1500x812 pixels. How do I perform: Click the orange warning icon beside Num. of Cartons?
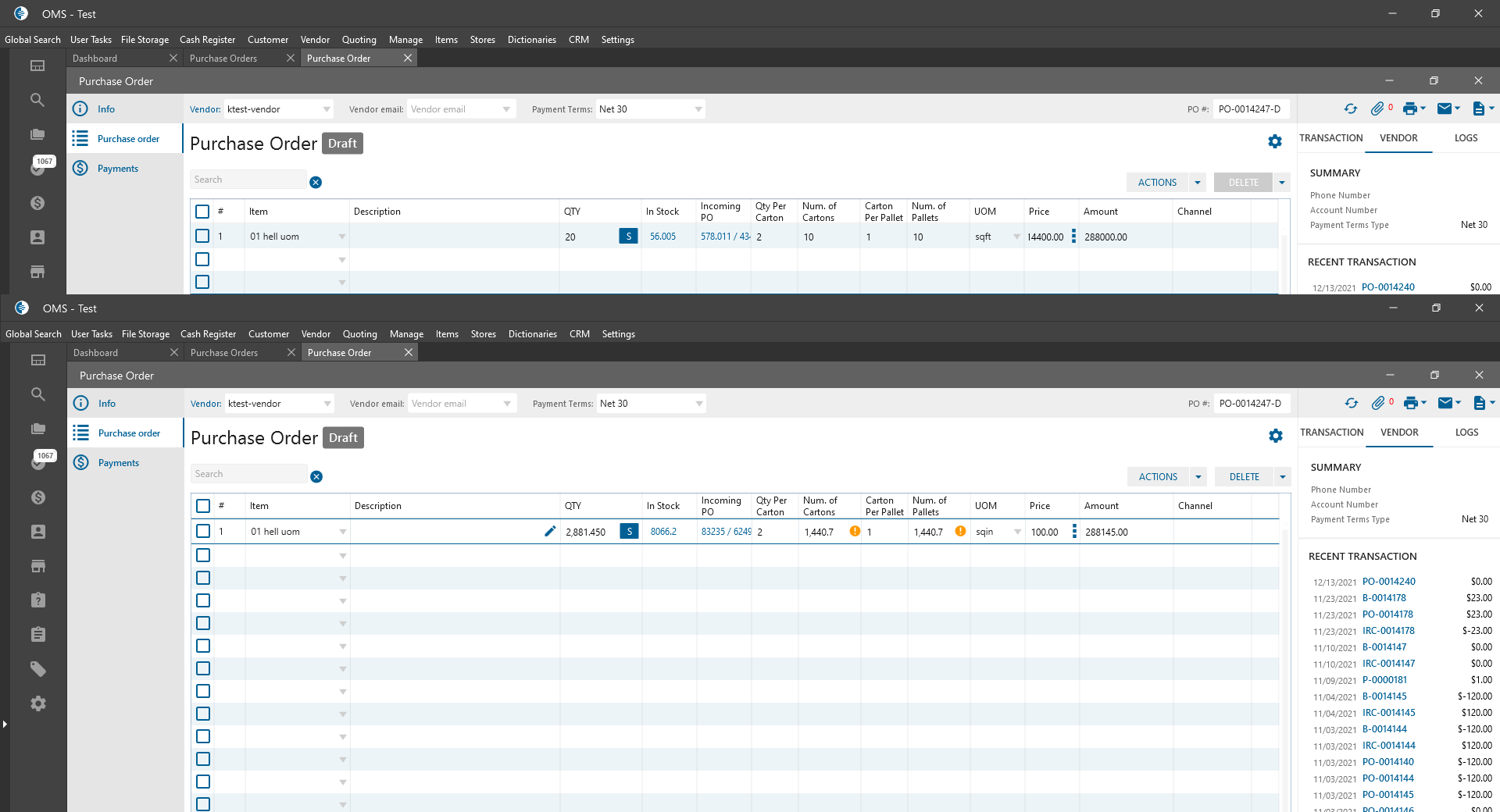855,532
